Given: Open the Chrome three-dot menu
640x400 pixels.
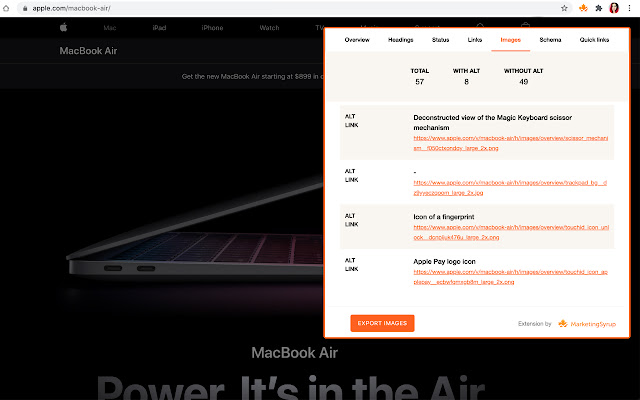Looking at the screenshot, I should tap(629, 8).
